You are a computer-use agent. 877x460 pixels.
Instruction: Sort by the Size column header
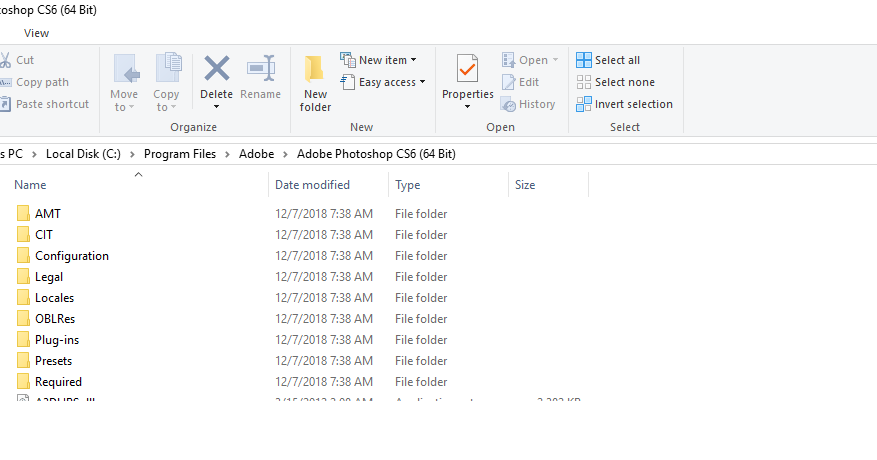(x=549, y=185)
